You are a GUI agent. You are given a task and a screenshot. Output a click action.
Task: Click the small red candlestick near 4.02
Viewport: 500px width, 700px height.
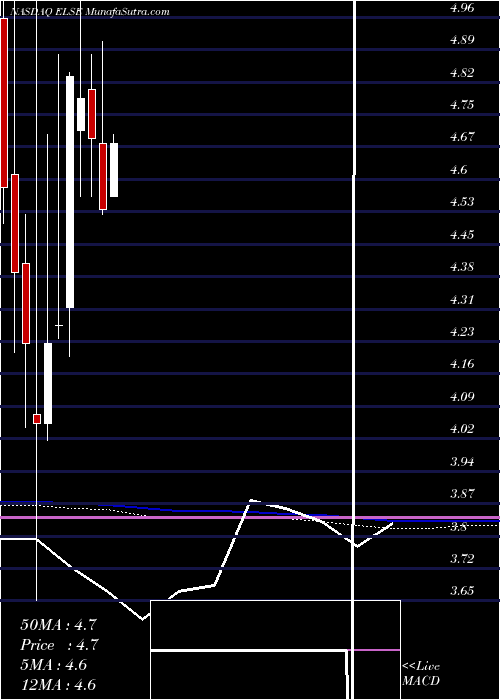[x=37, y=419]
